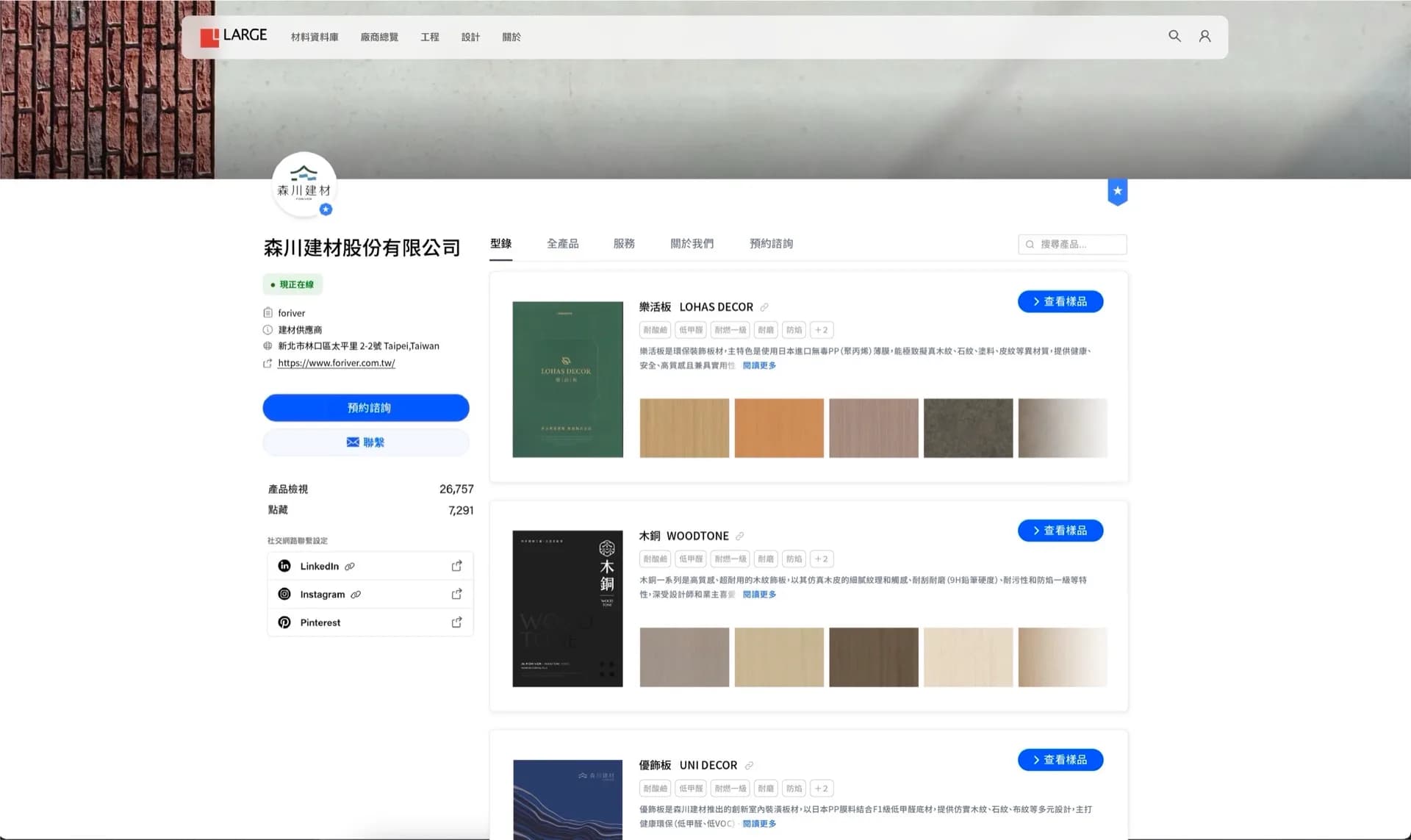Click the chain icon beside Instagram label
Screen dimensions: 1411x840
pos(356,595)
